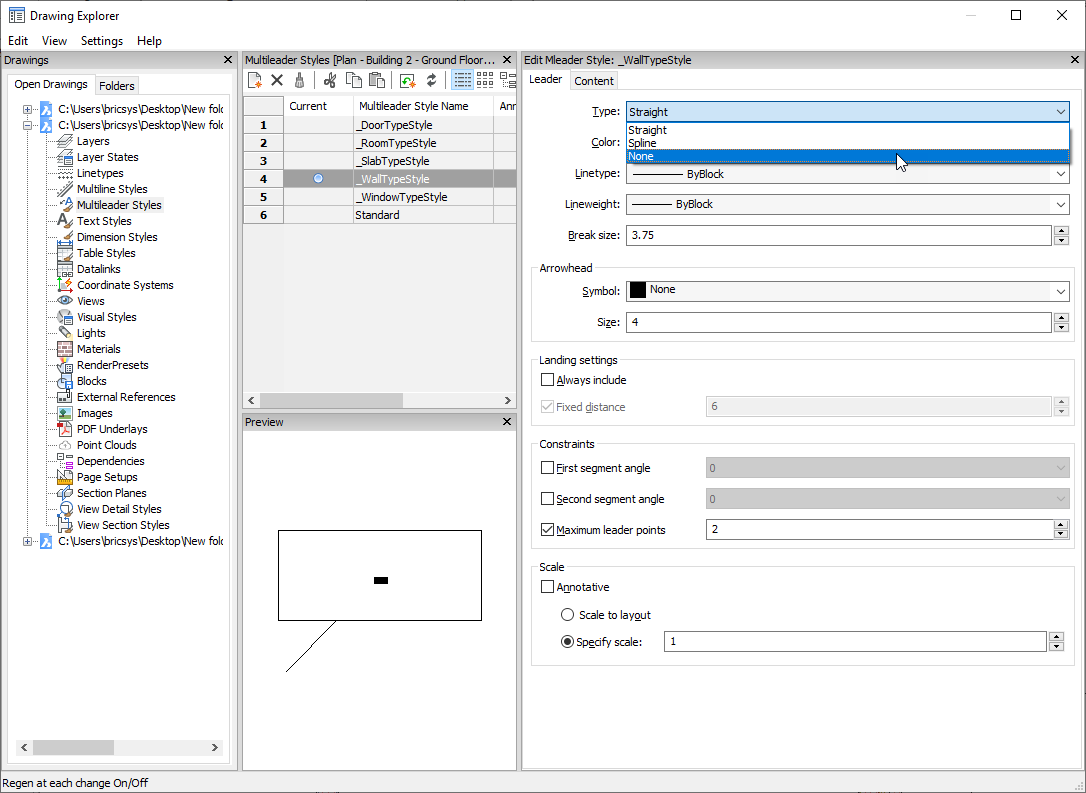The height and width of the screenshot is (793, 1086).
Task: Switch to icon grid view
Action: click(485, 80)
